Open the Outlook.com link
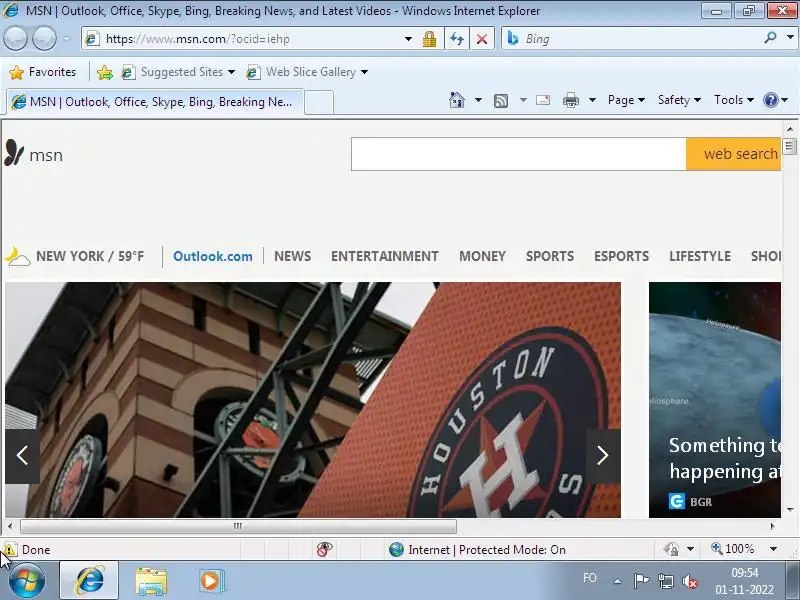The image size is (800, 600). tap(213, 256)
